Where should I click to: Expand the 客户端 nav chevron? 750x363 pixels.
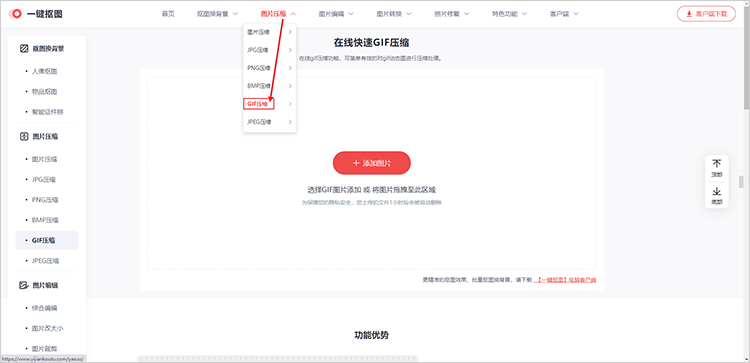click(576, 14)
